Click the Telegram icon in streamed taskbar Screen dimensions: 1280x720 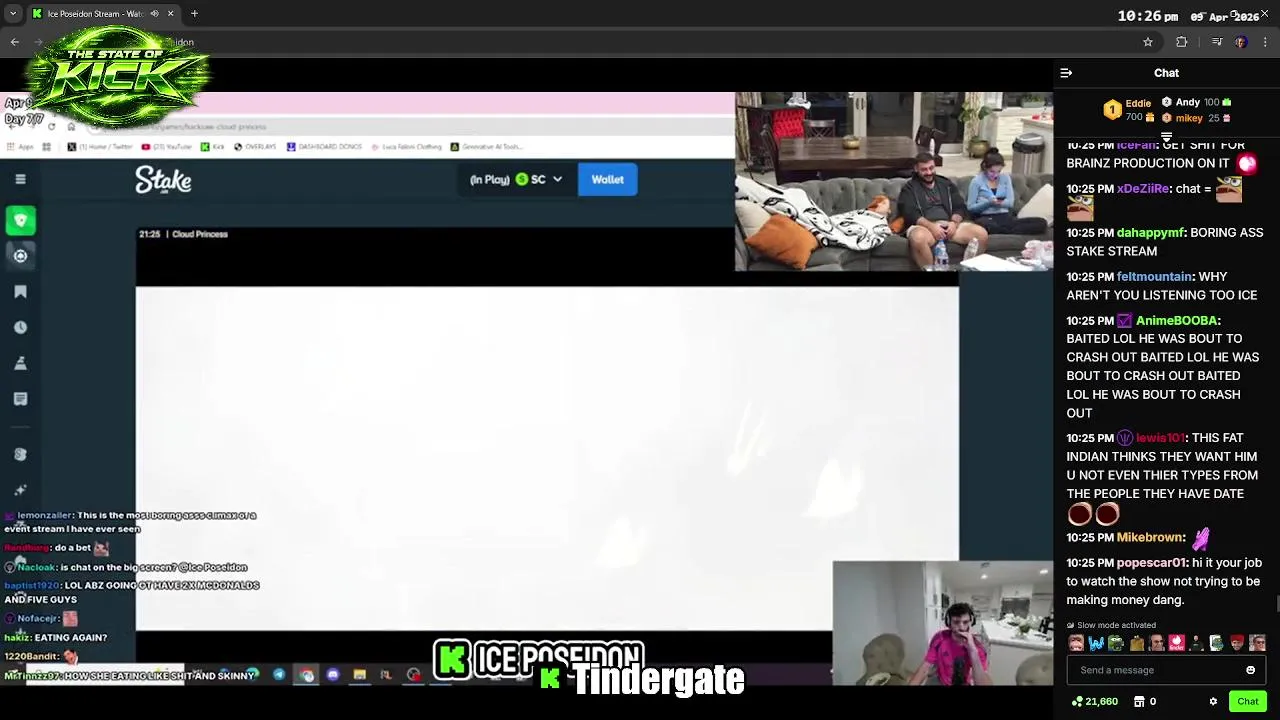279,675
